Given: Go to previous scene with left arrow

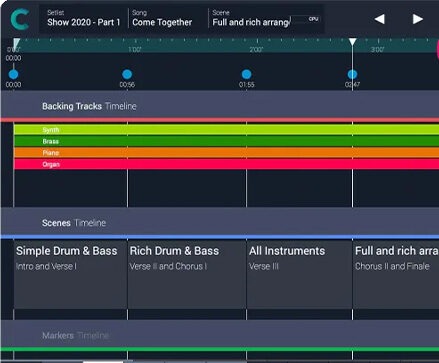Looking at the screenshot, I should (x=379, y=19).
